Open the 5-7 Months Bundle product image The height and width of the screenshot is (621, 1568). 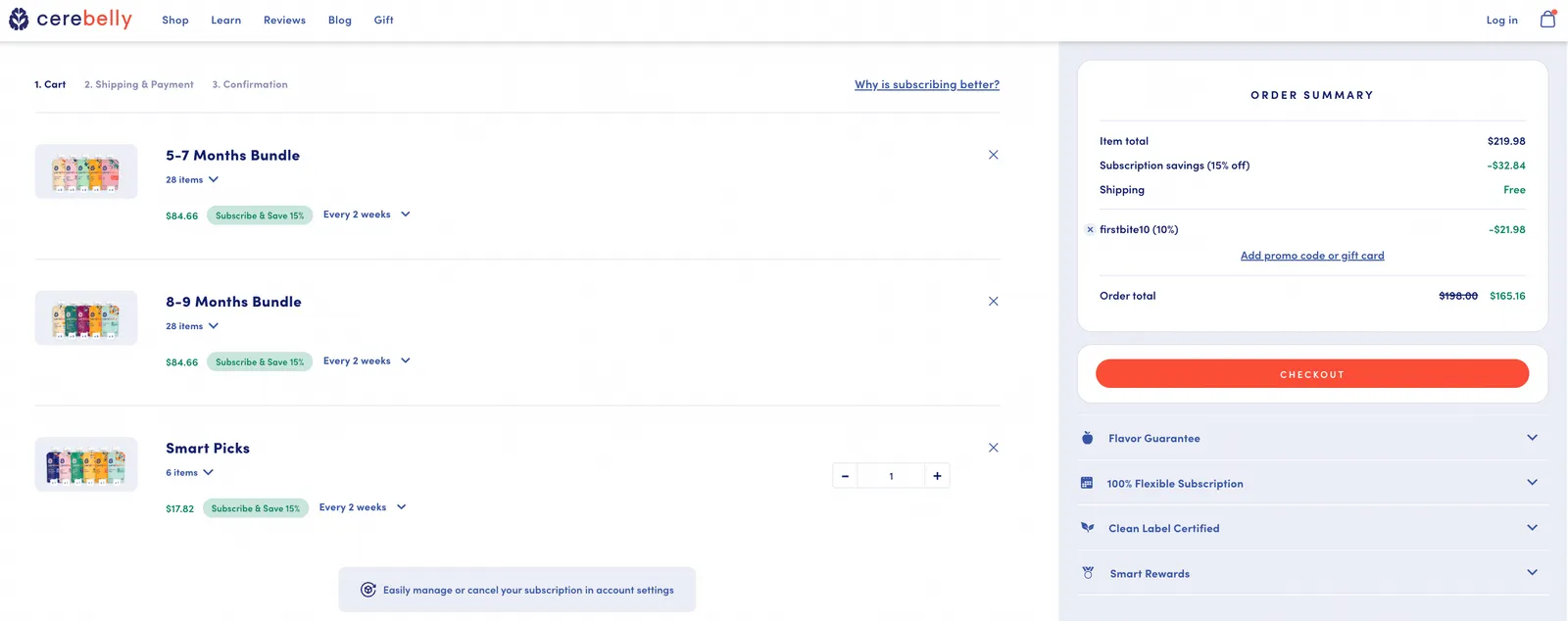point(86,171)
